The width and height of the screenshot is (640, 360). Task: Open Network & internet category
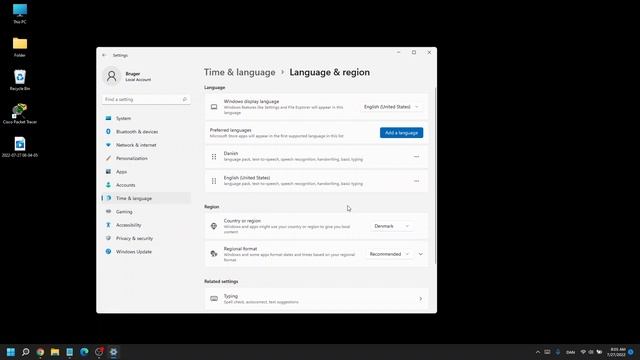point(146,145)
